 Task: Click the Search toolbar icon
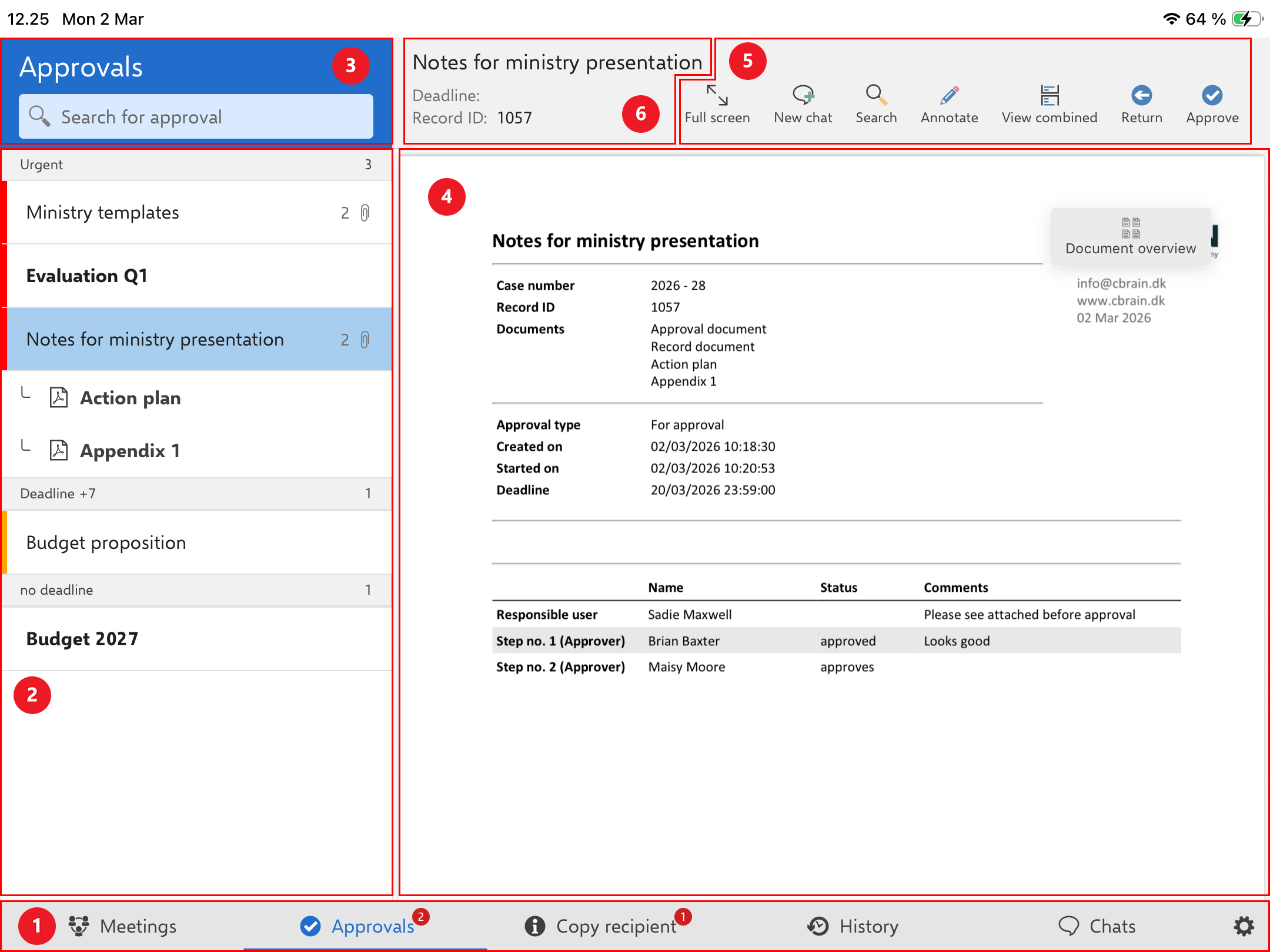pos(875,105)
